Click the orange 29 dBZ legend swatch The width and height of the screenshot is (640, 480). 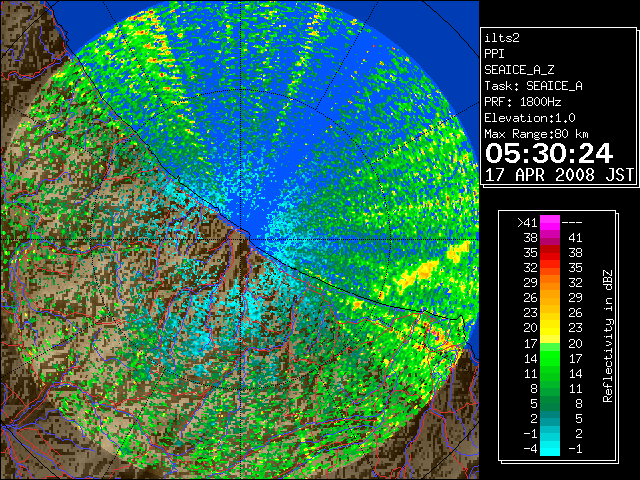(550, 282)
